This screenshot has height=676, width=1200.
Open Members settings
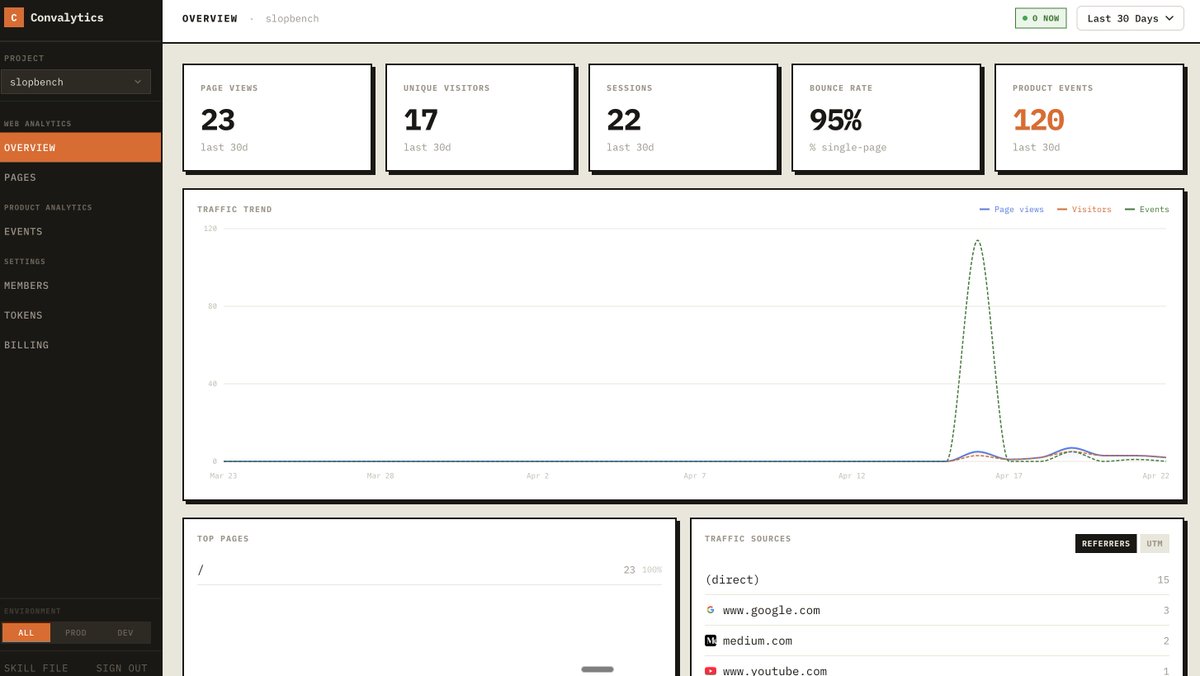point(80,286)
